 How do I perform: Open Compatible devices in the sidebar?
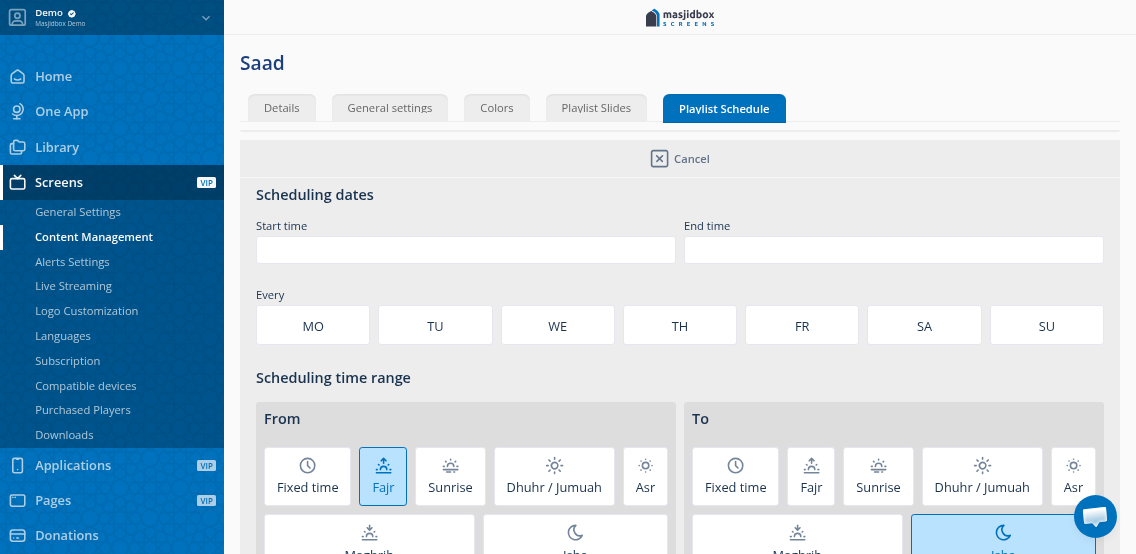[85, 386]
